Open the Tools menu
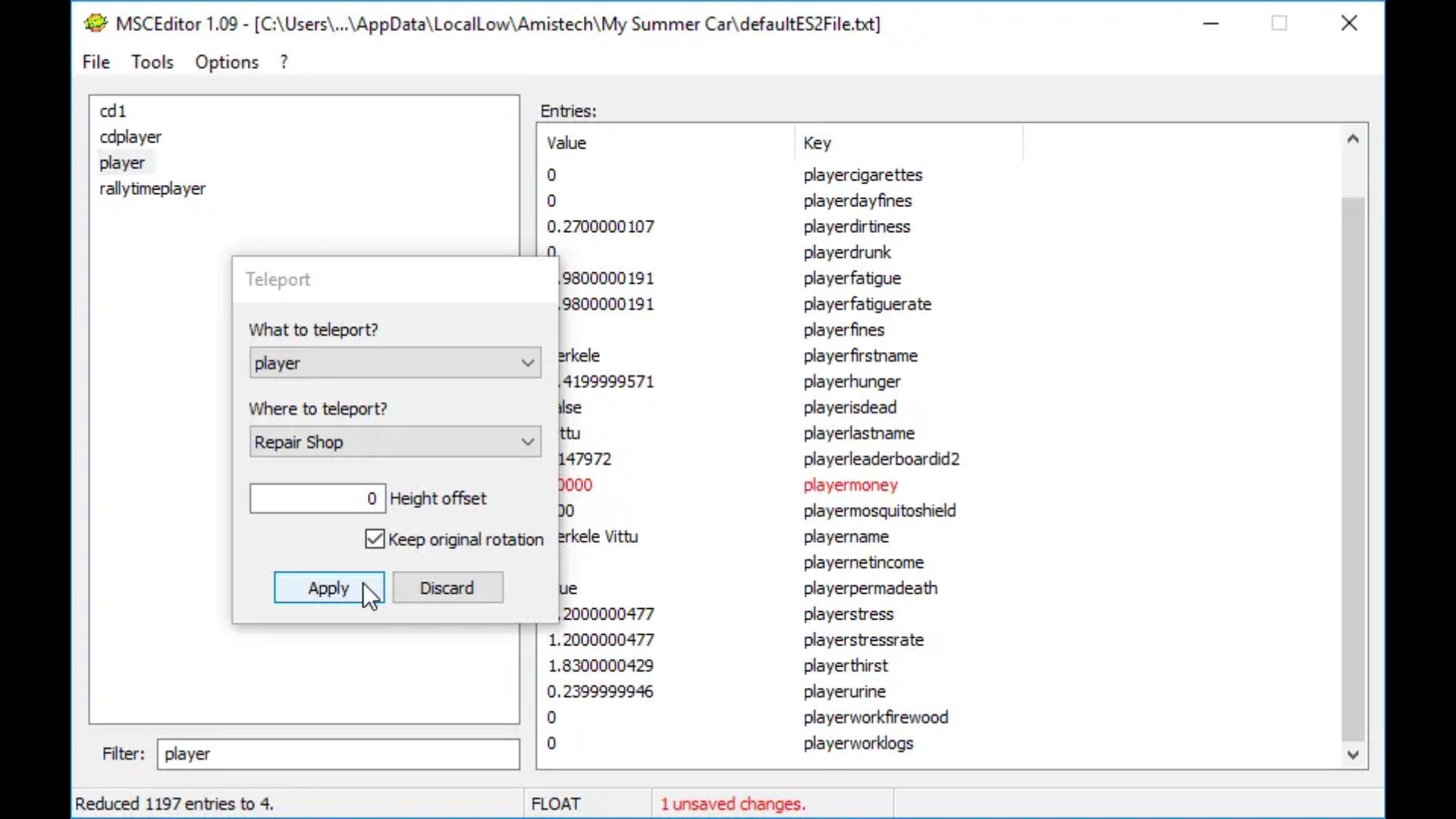1456x819 pixels. [x=152, y=62]
